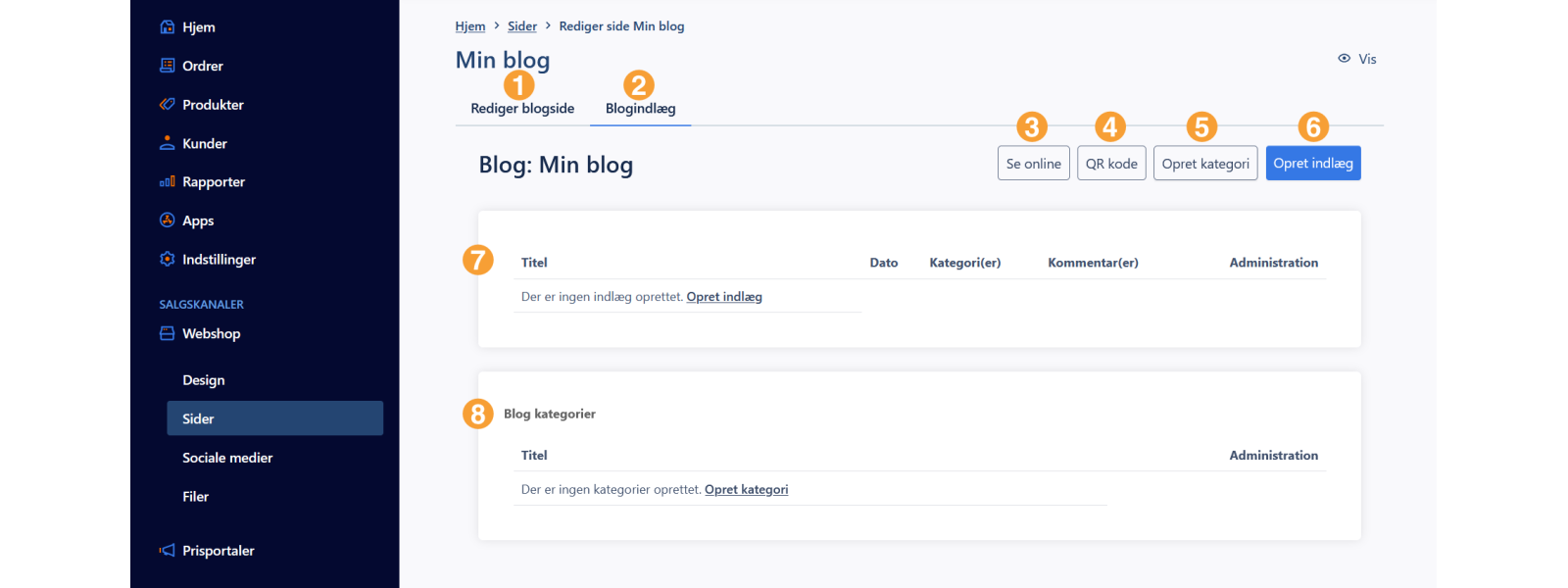The image size is (1568, 588).
Task: Click the Indstillinger gear icon
Action: 167,260
